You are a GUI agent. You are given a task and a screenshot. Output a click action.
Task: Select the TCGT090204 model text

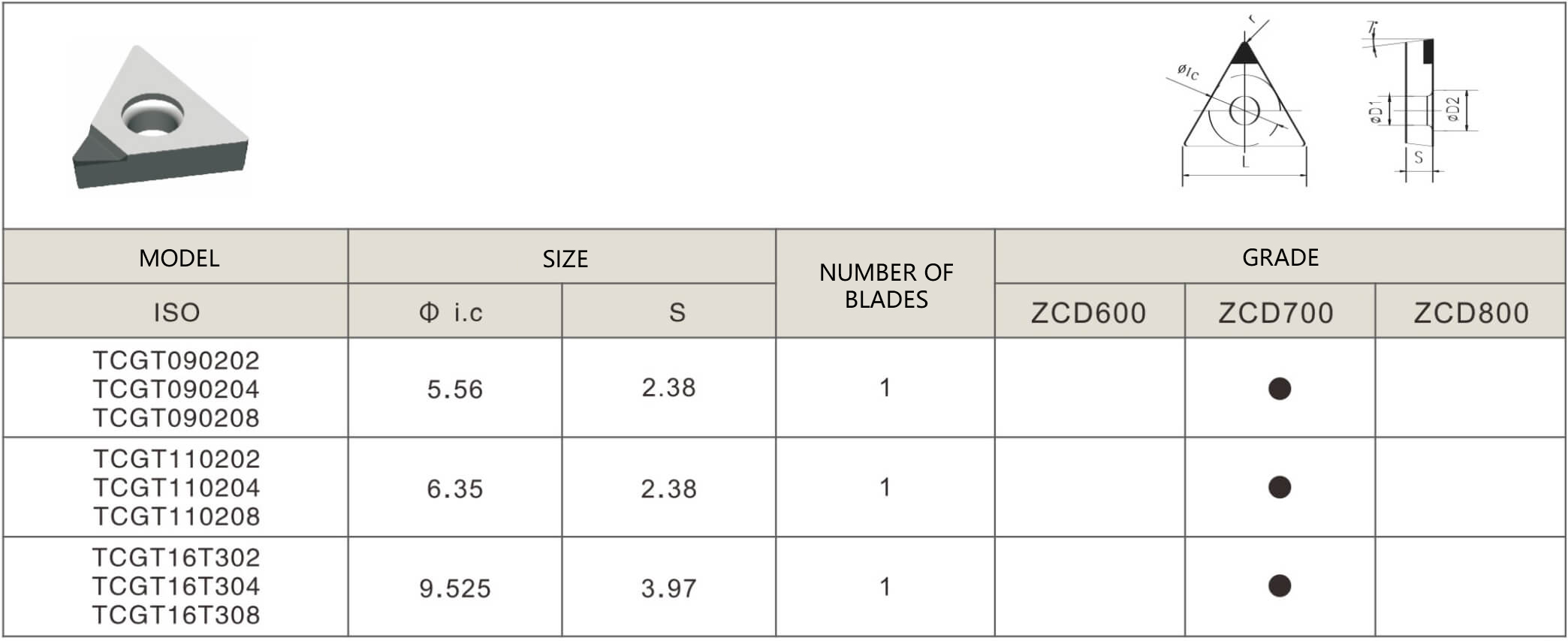pos(176,389)
